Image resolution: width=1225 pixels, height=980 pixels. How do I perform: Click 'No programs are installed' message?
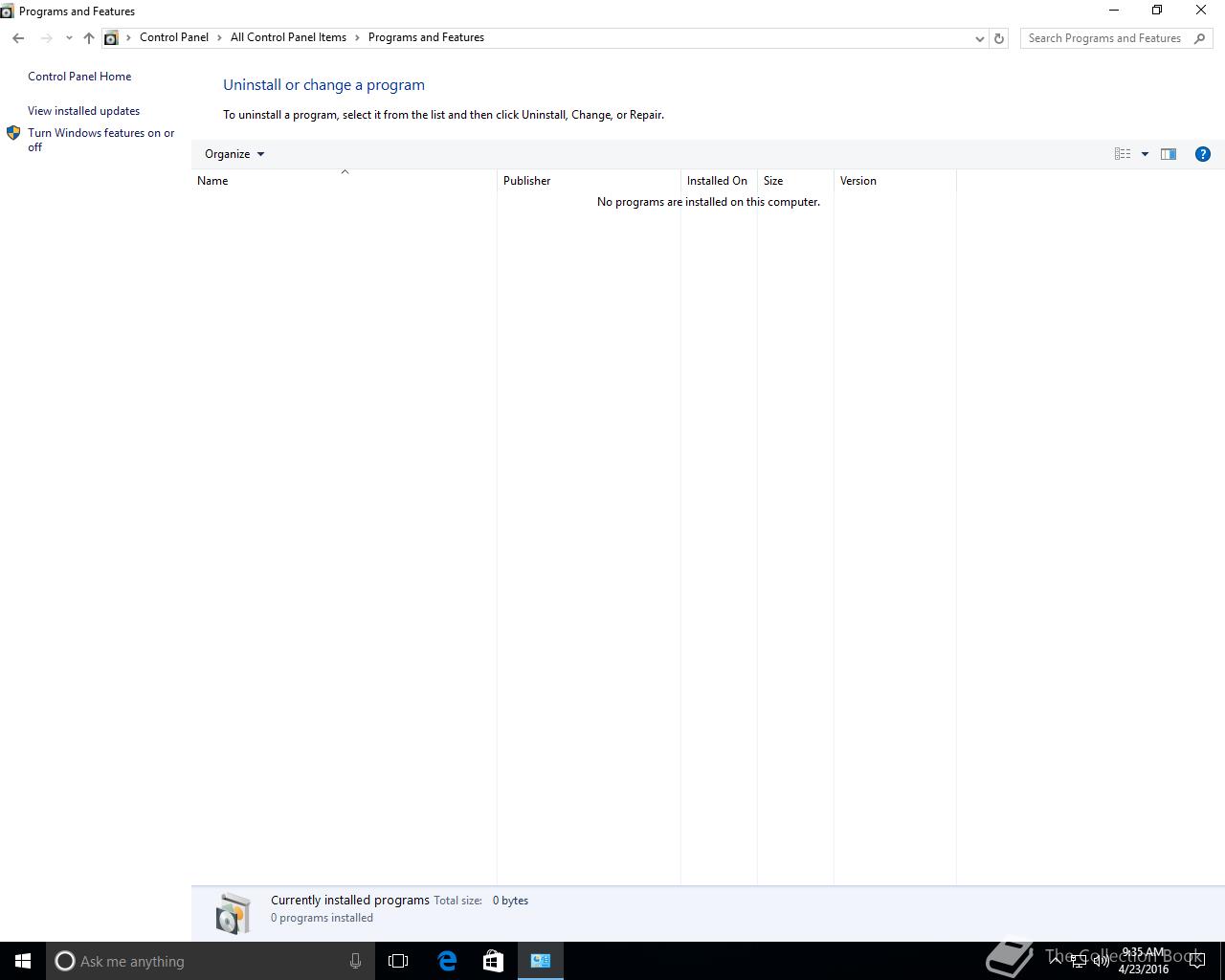click(708, 202)
